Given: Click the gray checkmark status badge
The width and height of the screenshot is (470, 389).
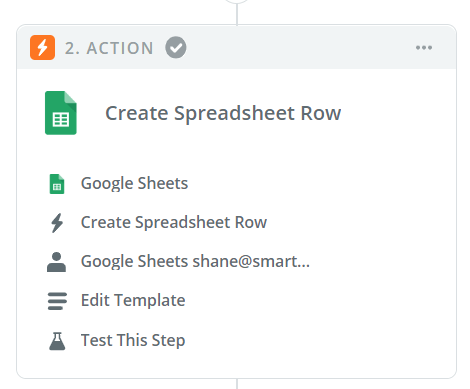Looking at the screenshot, I should (176, 47).
